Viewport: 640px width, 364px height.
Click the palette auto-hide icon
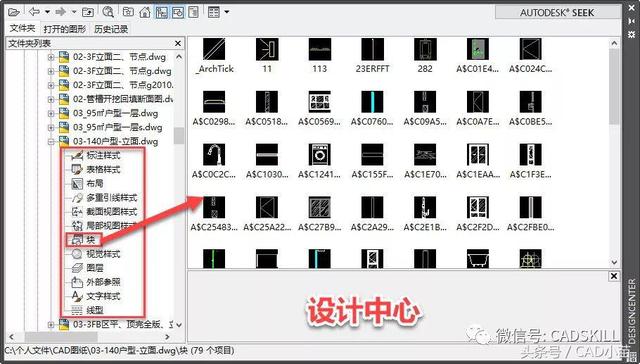[631, 20]
